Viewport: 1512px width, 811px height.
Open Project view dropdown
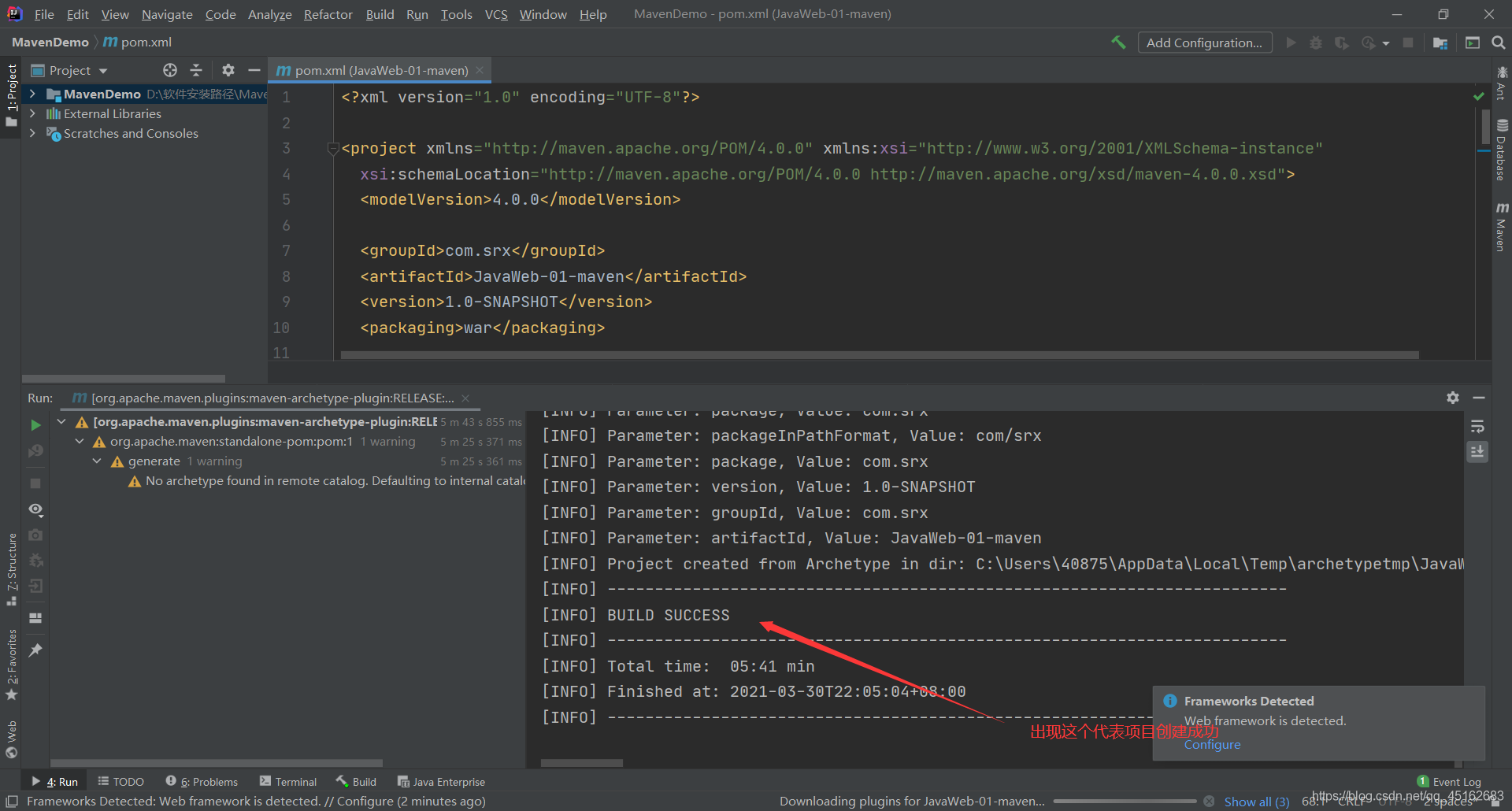coord(69,70)
